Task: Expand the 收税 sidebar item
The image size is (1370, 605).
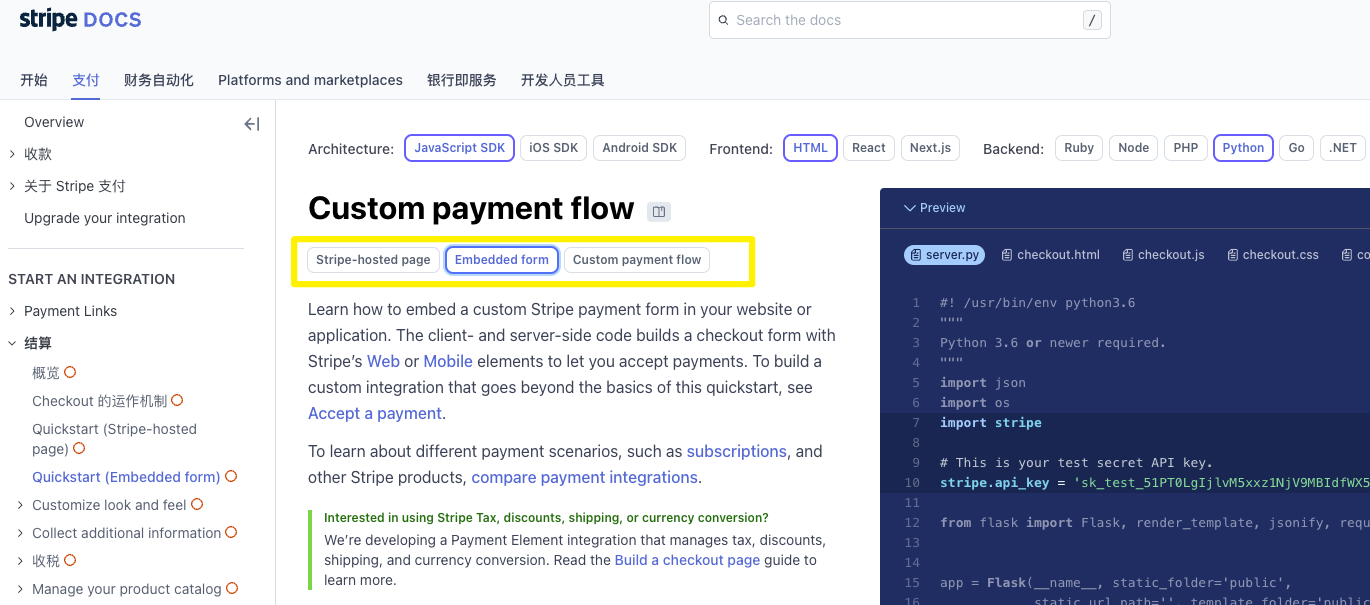Action: (x=20, y=561)
